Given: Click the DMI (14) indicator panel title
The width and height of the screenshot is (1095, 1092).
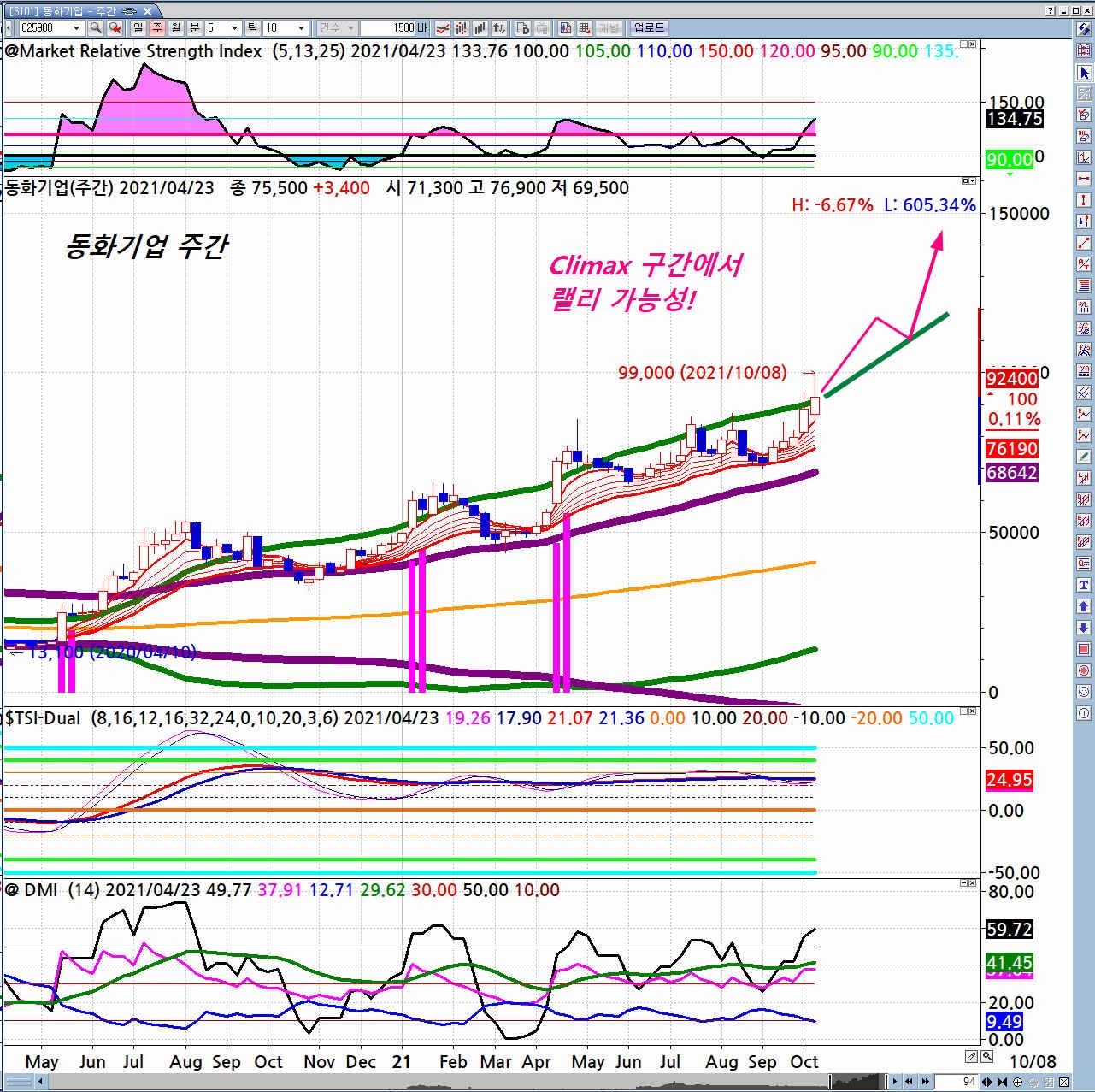Looking at the screenshot, I should click(51, 890).
